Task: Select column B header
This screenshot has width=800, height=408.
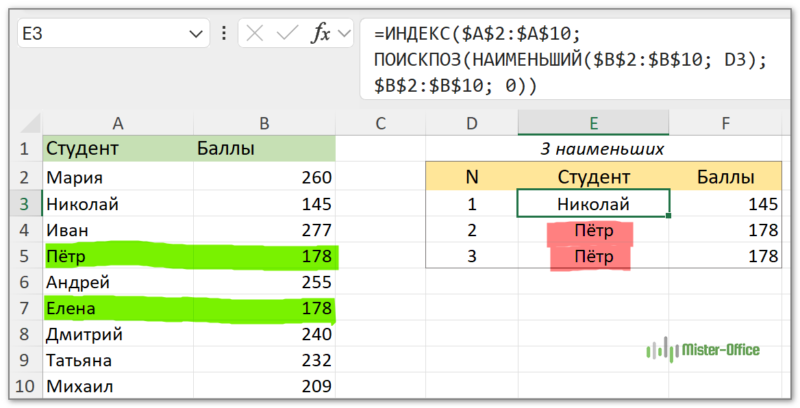Action: tap(263, 123)
